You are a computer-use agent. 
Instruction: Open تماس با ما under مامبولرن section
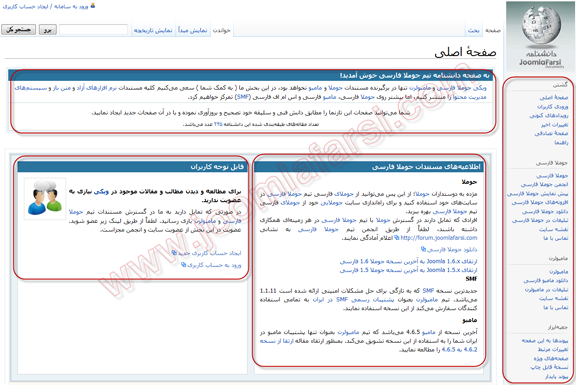(556, 307)
